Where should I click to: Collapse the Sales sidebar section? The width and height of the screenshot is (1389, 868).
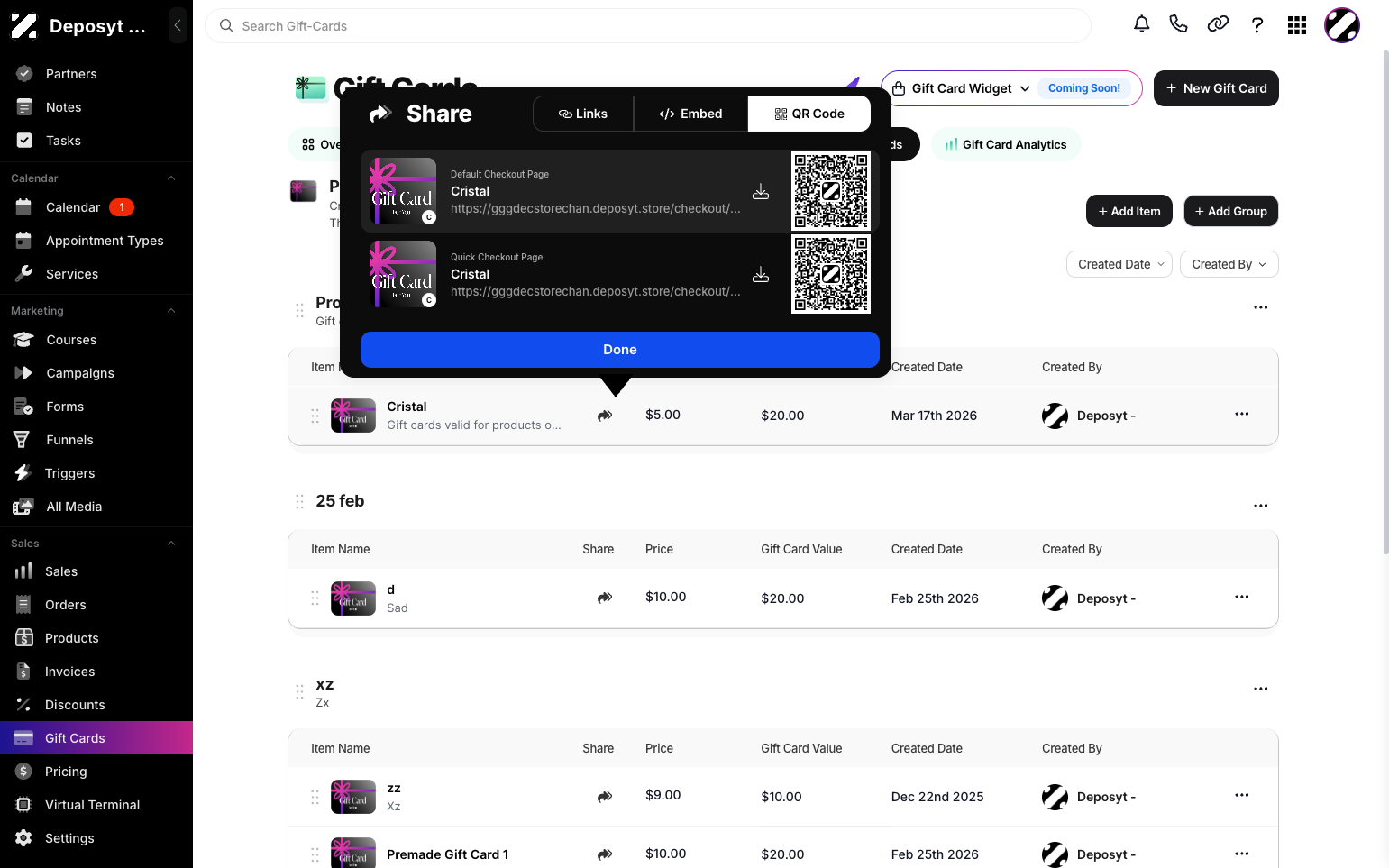[171, 544]
